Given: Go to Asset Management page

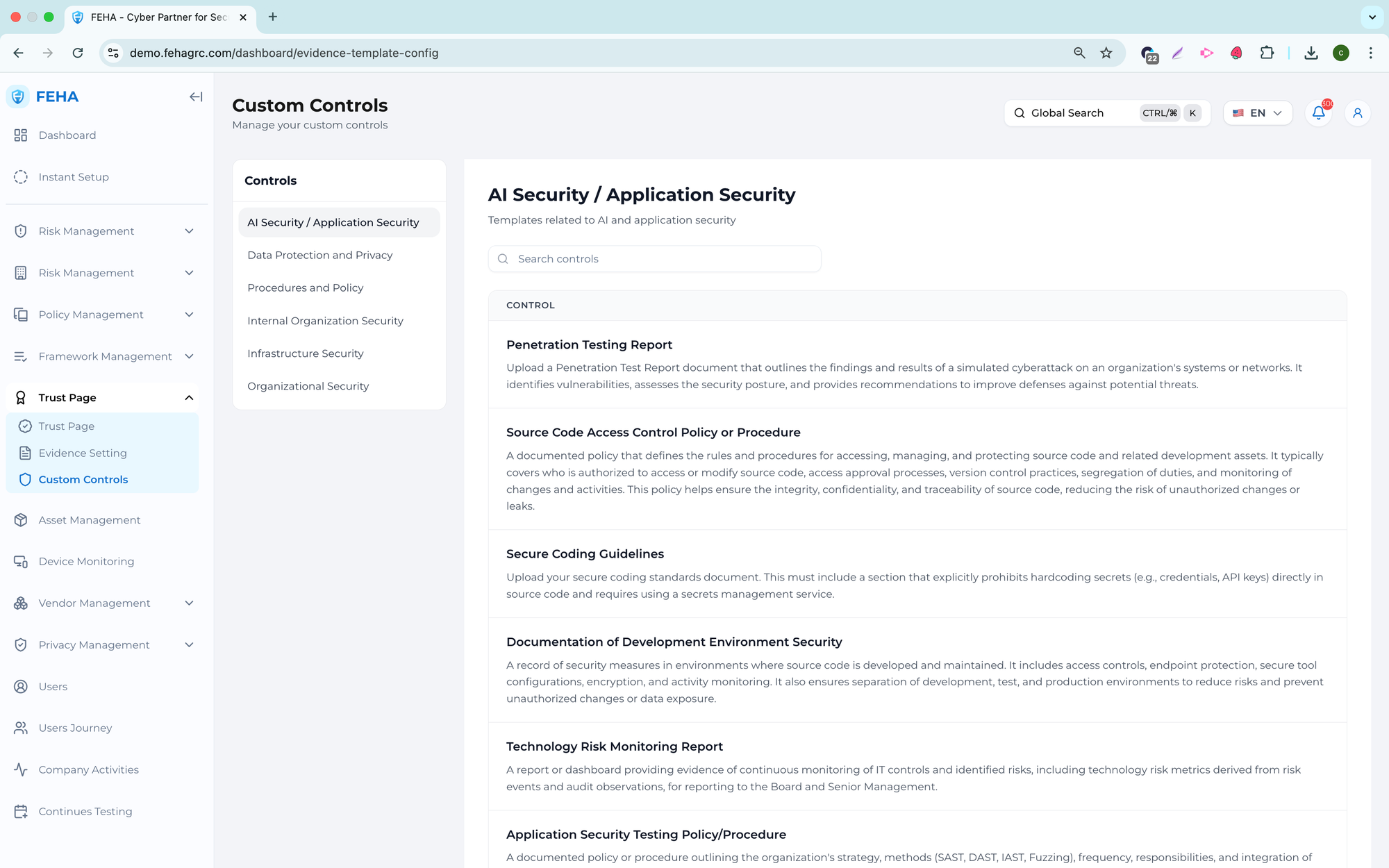Looking at the screenshot, I should [90, 520].
